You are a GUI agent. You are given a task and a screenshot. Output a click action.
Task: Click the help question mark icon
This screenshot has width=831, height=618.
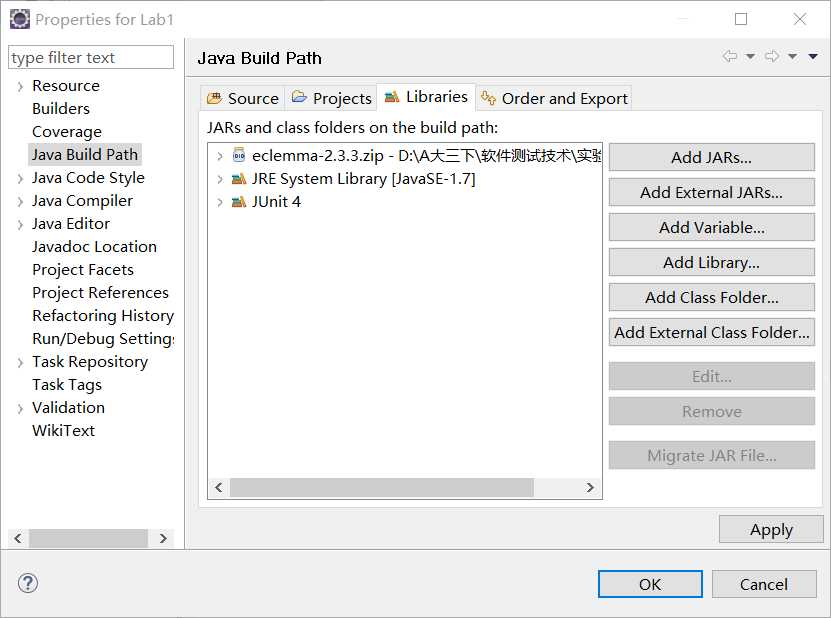(28, 584)
